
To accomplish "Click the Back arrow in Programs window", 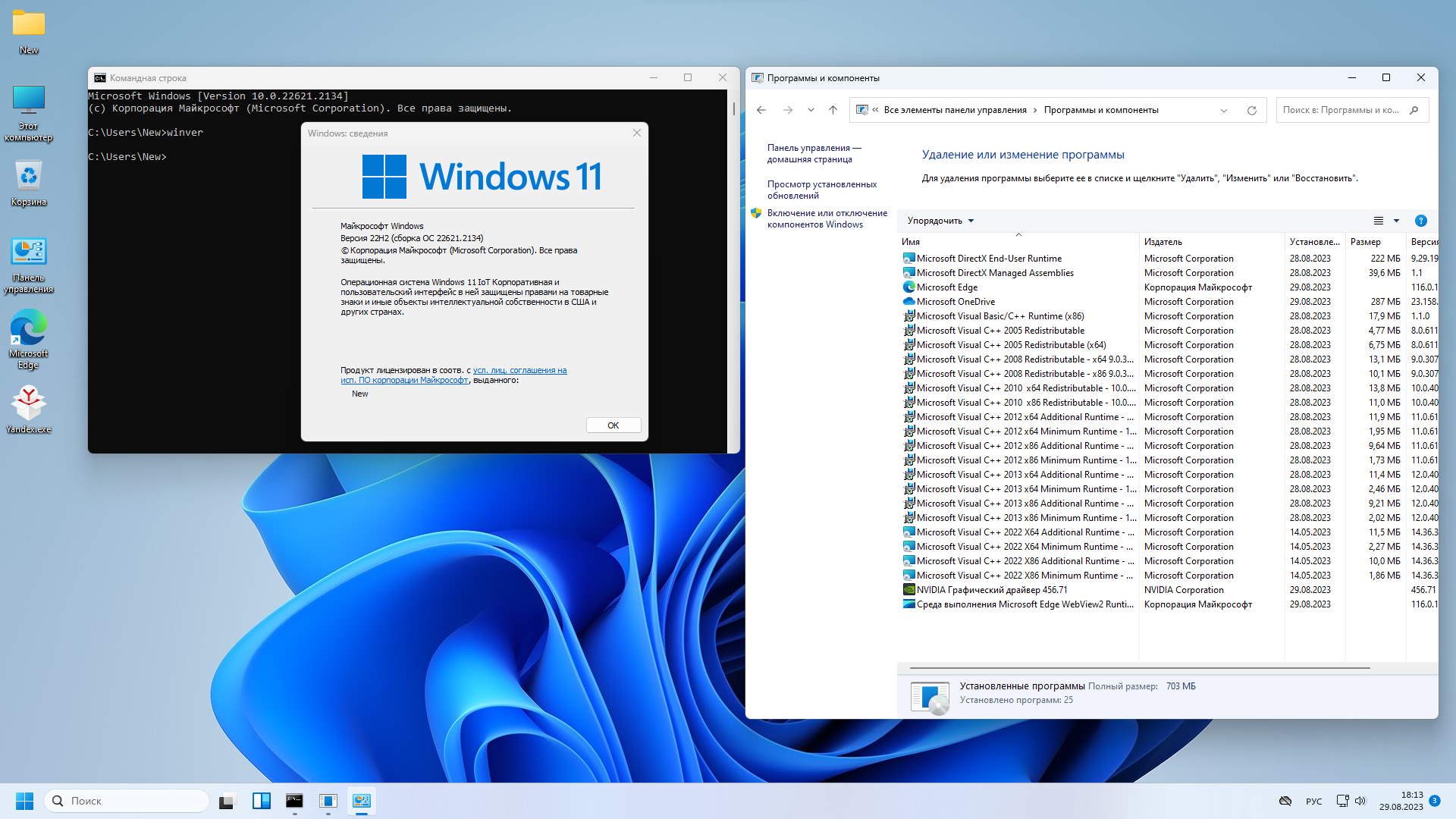I will tap(761, 110).
